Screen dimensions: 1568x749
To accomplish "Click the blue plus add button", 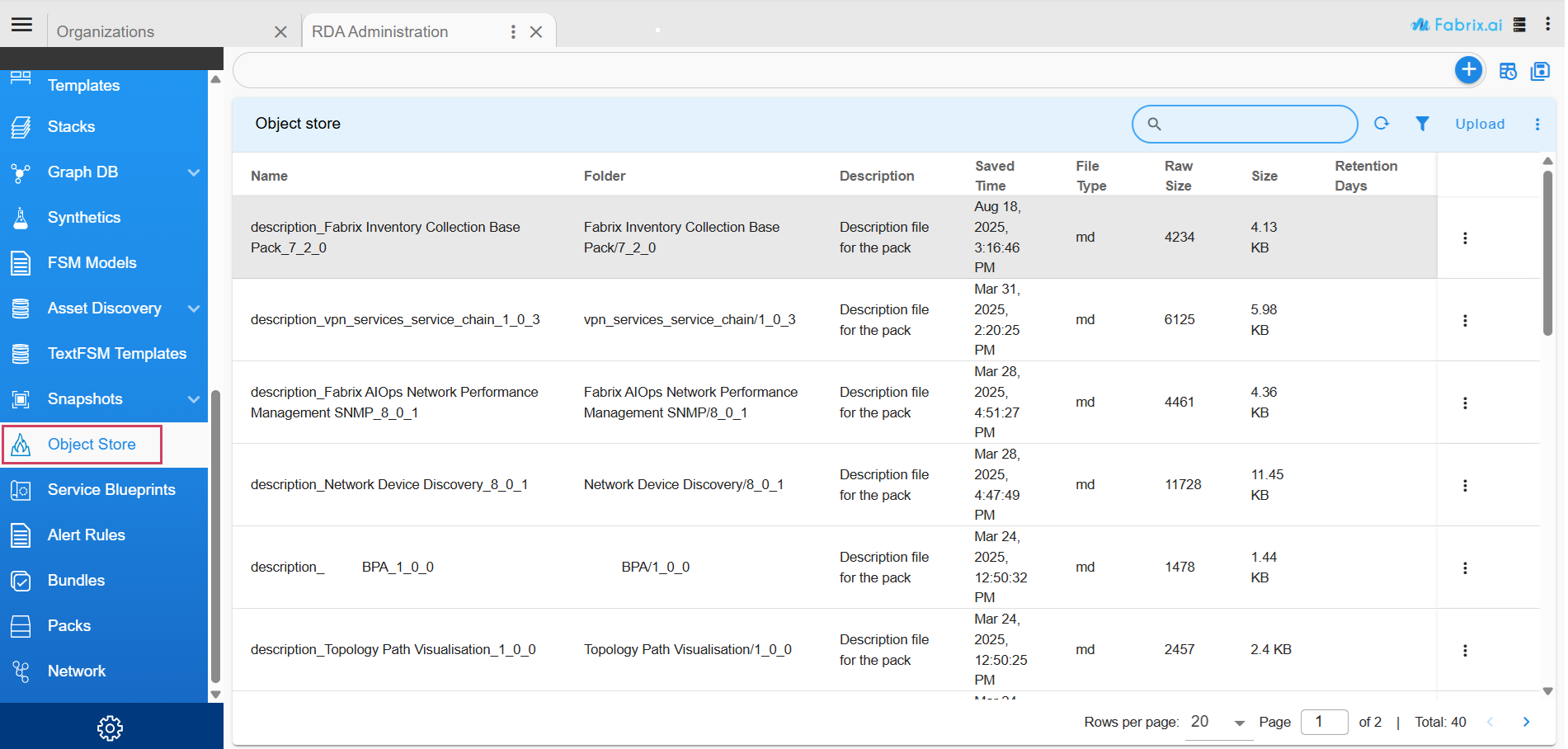I will pos(1468,70).
